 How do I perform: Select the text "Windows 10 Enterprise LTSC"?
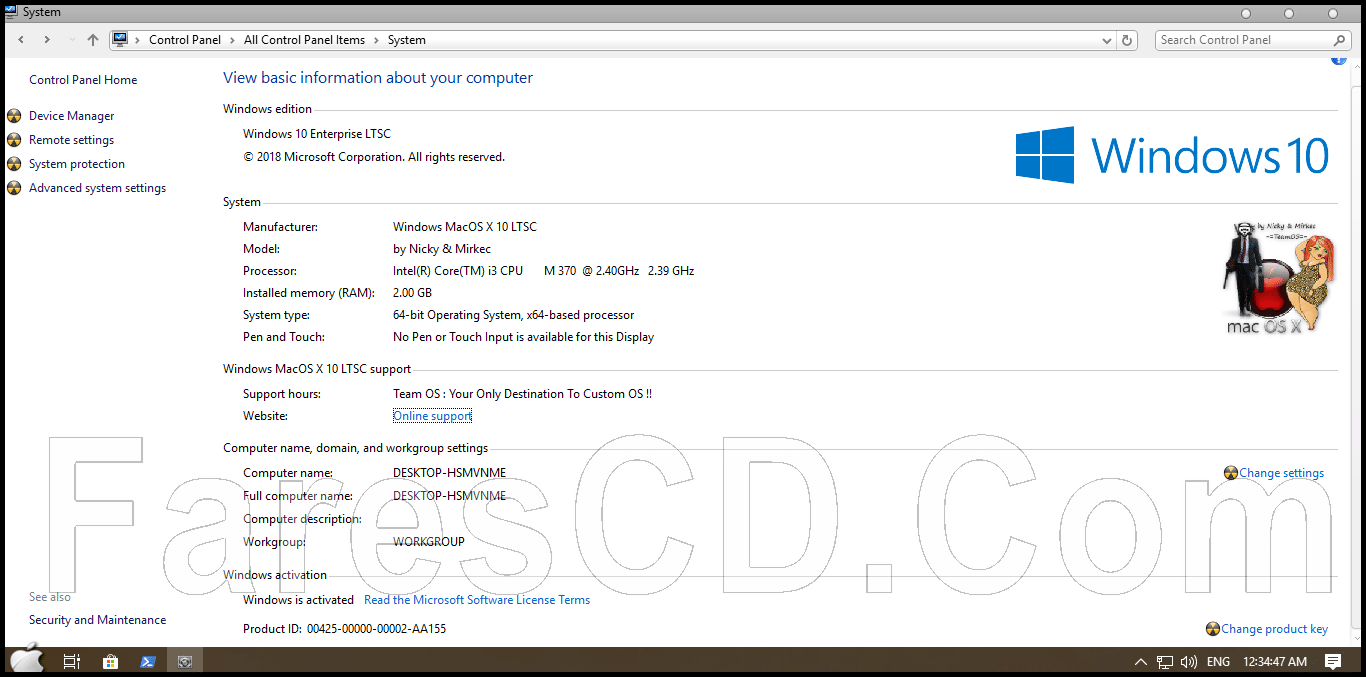point(317,134)
